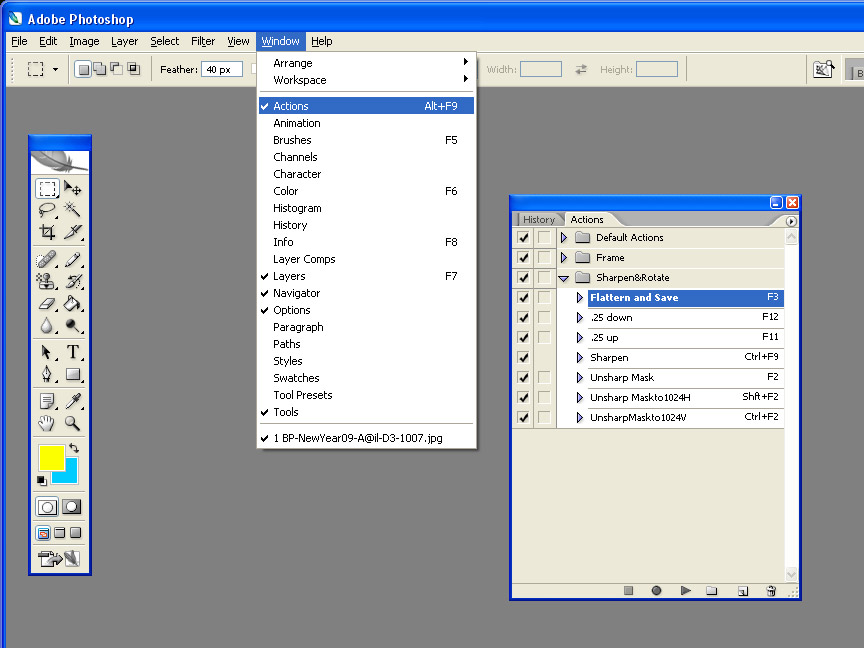Jump to ImageReady from toolbox

coord(60,559)
